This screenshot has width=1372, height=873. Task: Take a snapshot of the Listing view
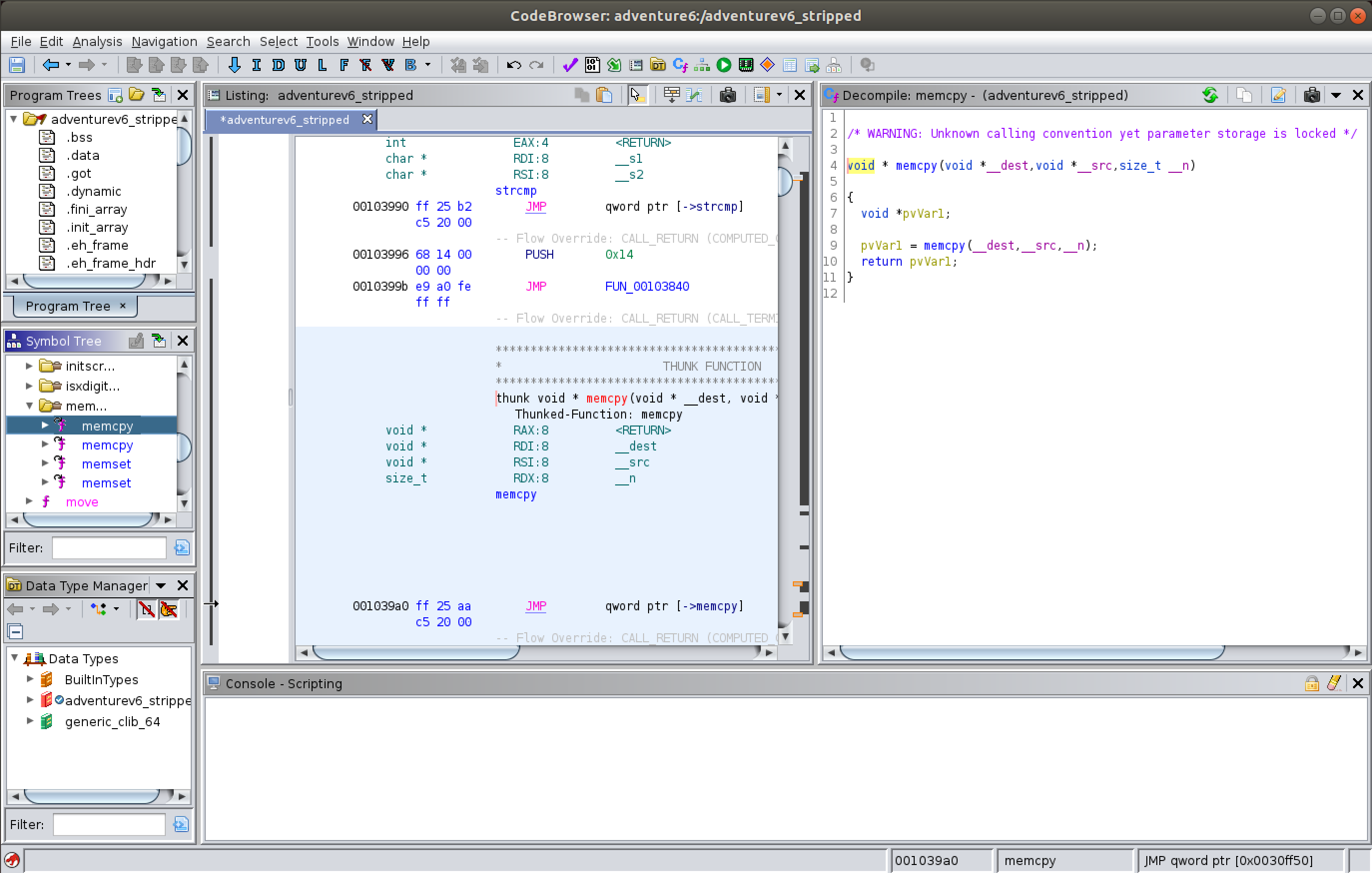(727, 95)
